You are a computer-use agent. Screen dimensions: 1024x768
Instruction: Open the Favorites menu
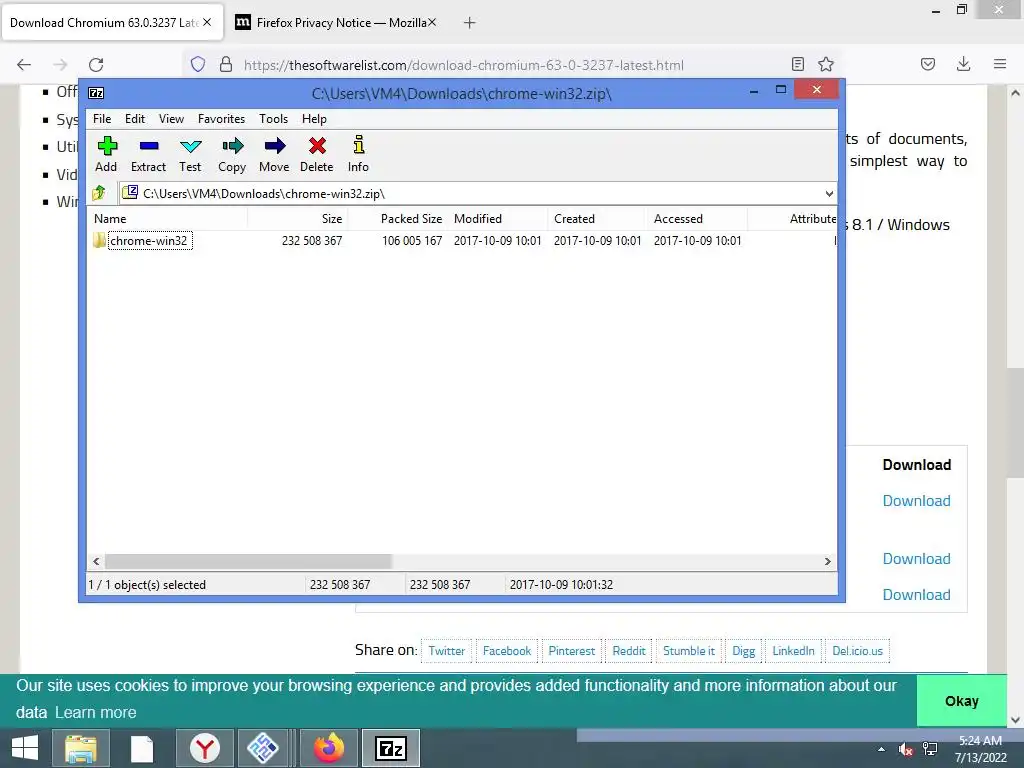[221, 119]
